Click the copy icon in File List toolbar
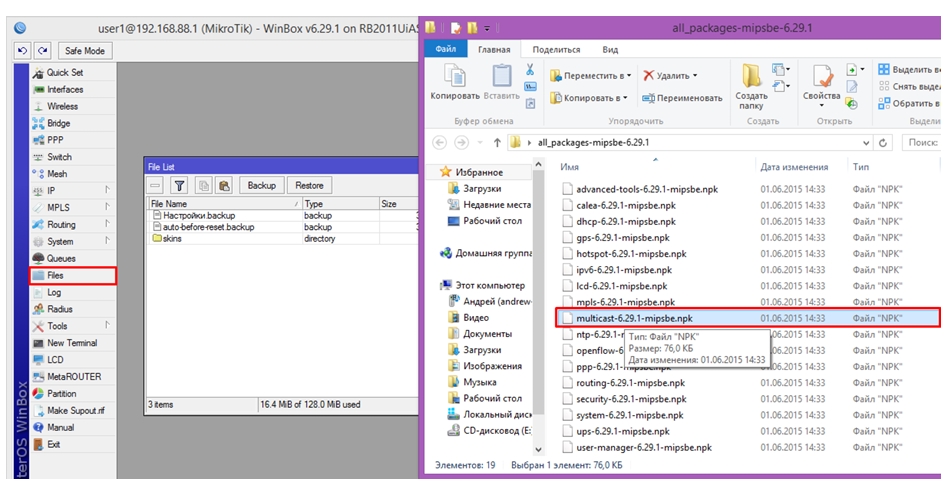This screenshot has width=951, height=487. (x=204, y=186)
